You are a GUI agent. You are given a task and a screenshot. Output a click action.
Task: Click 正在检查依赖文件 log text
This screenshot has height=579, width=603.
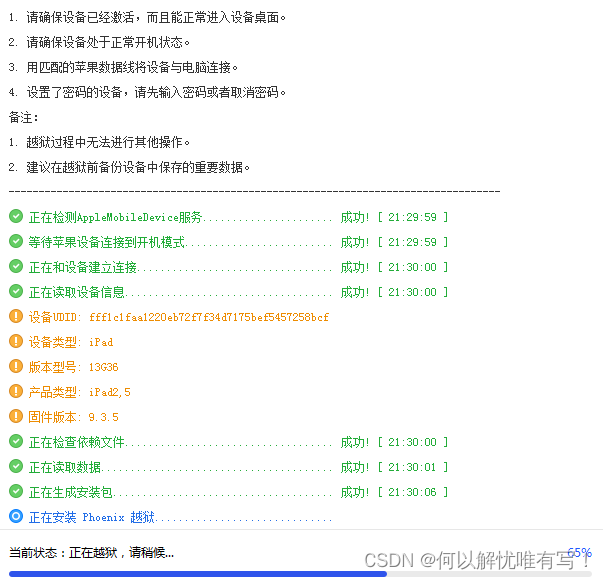tap(77, 442)
